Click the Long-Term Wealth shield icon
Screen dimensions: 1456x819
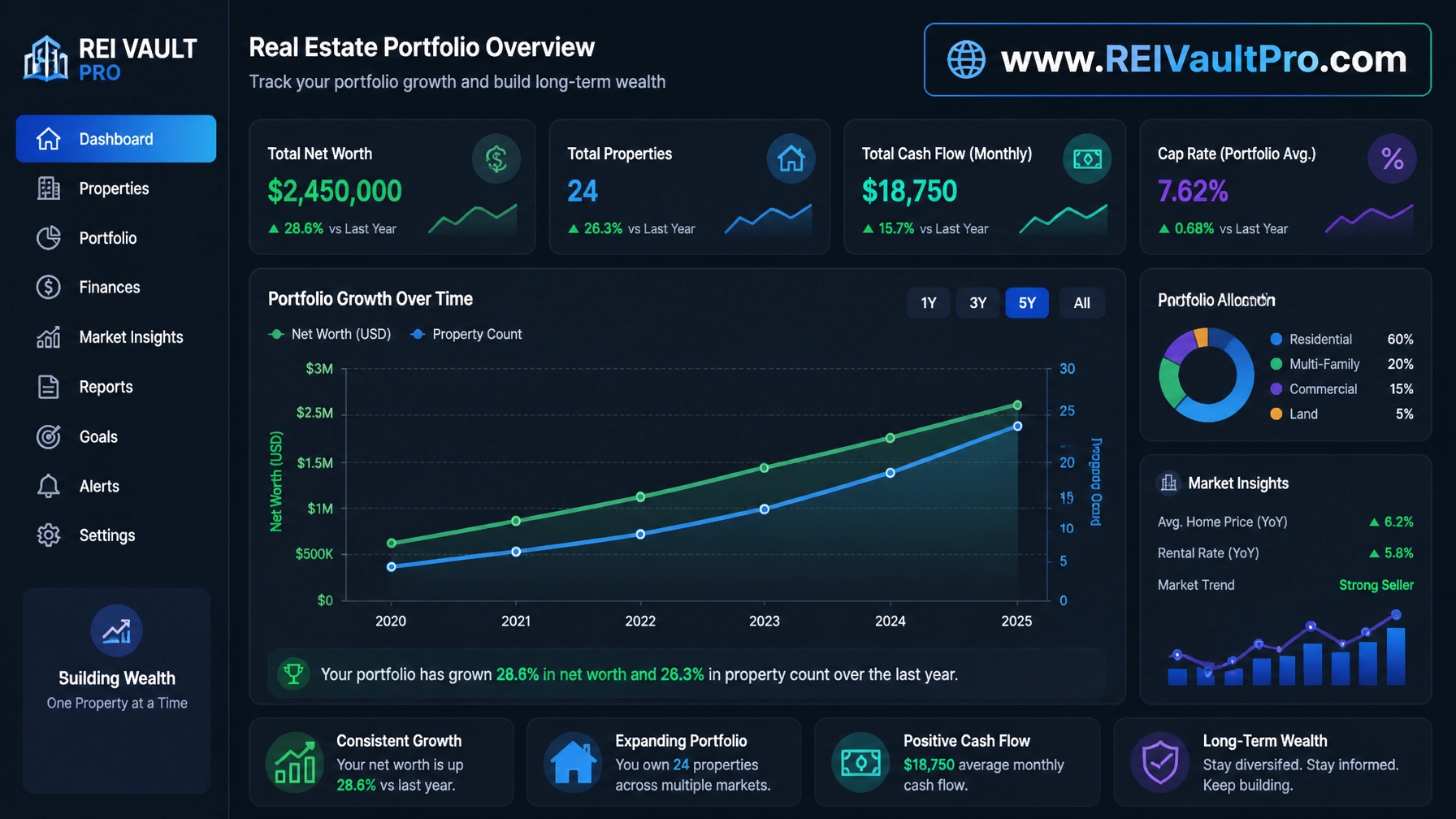1159,762
